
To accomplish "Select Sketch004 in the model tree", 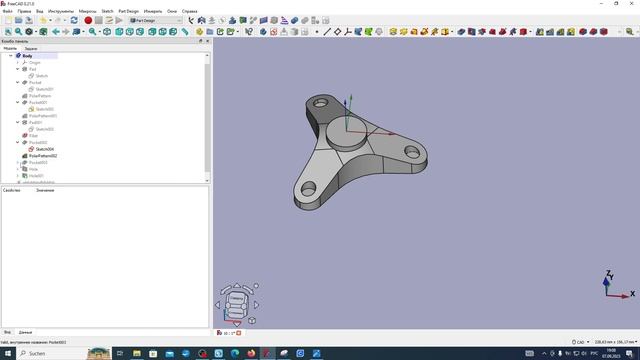I will (44, 149).
